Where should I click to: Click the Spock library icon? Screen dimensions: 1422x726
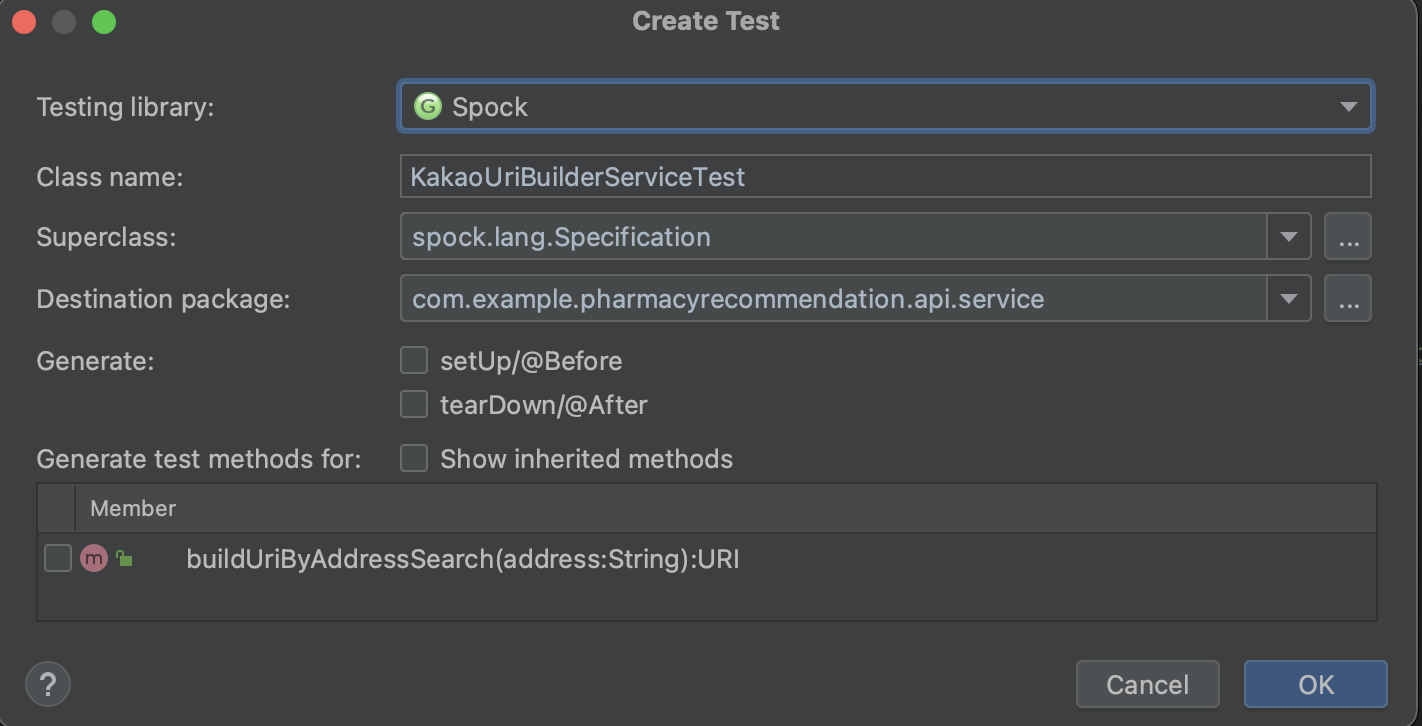pyautogui.click(x=428, y=106)
